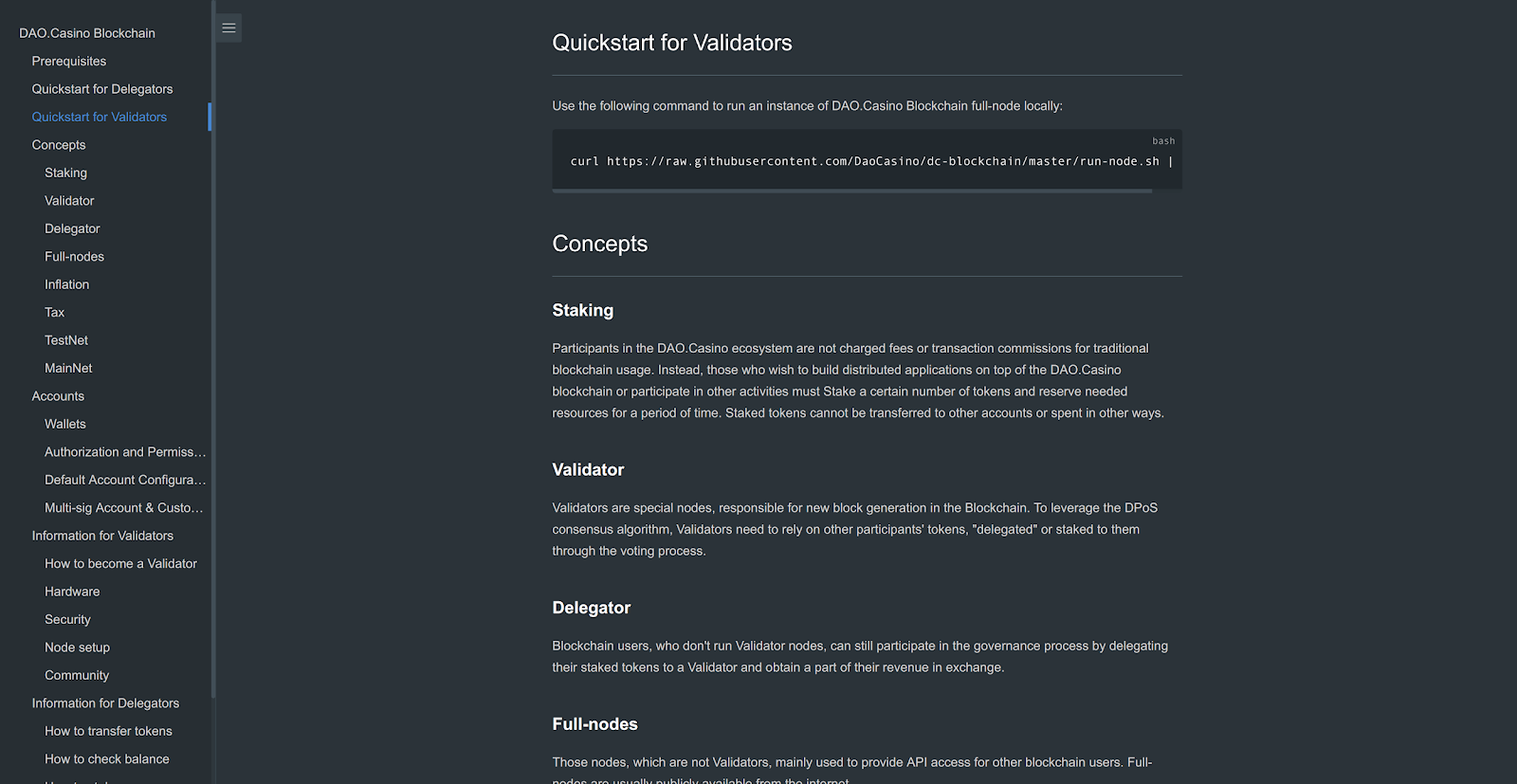Go to Wallets in the sidebar
This screenshot has height=784, width=1517.
coord(65,425)
